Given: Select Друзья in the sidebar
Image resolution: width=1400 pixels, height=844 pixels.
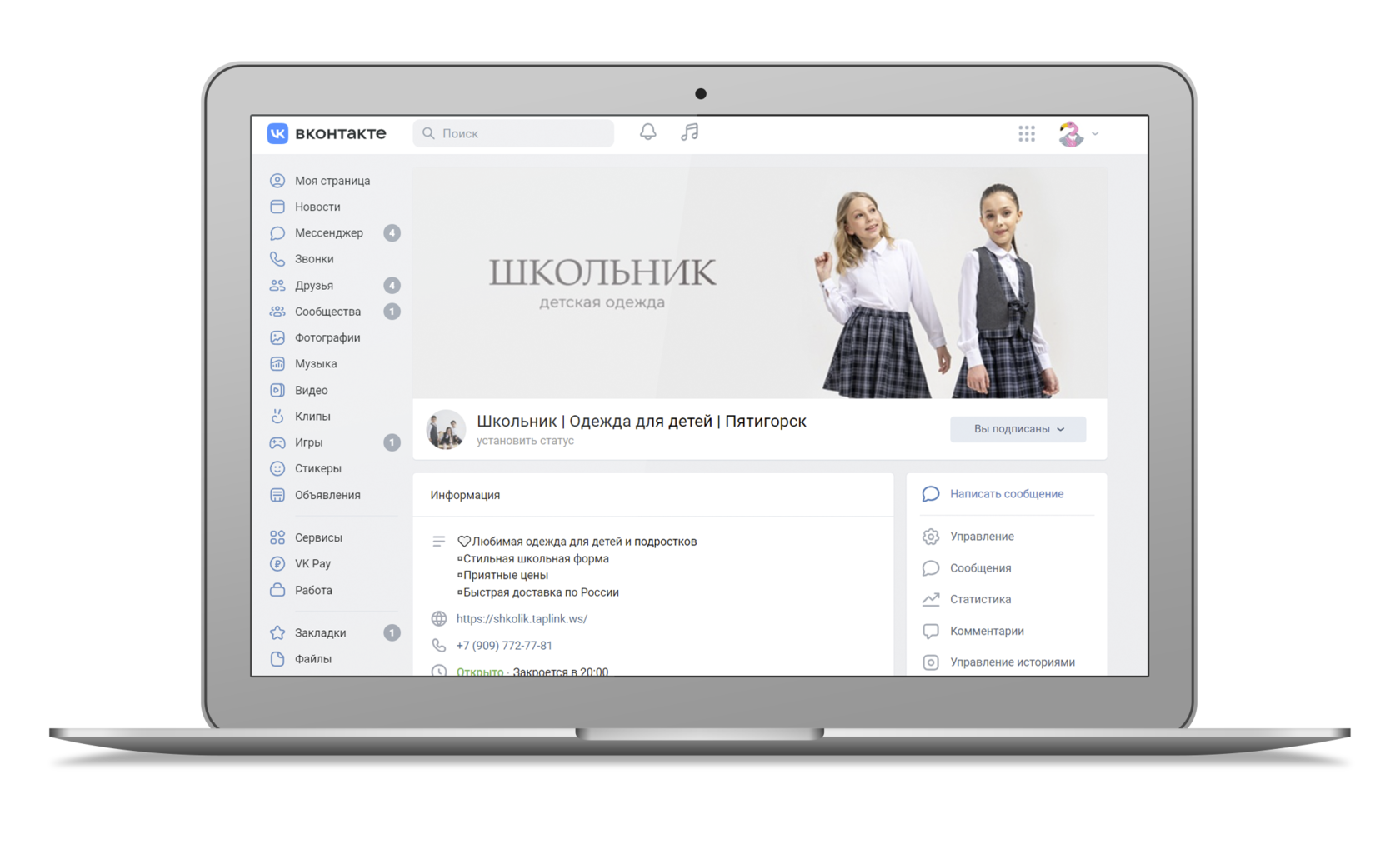Looking at the screenshot, I should click(x=314, y=286).
